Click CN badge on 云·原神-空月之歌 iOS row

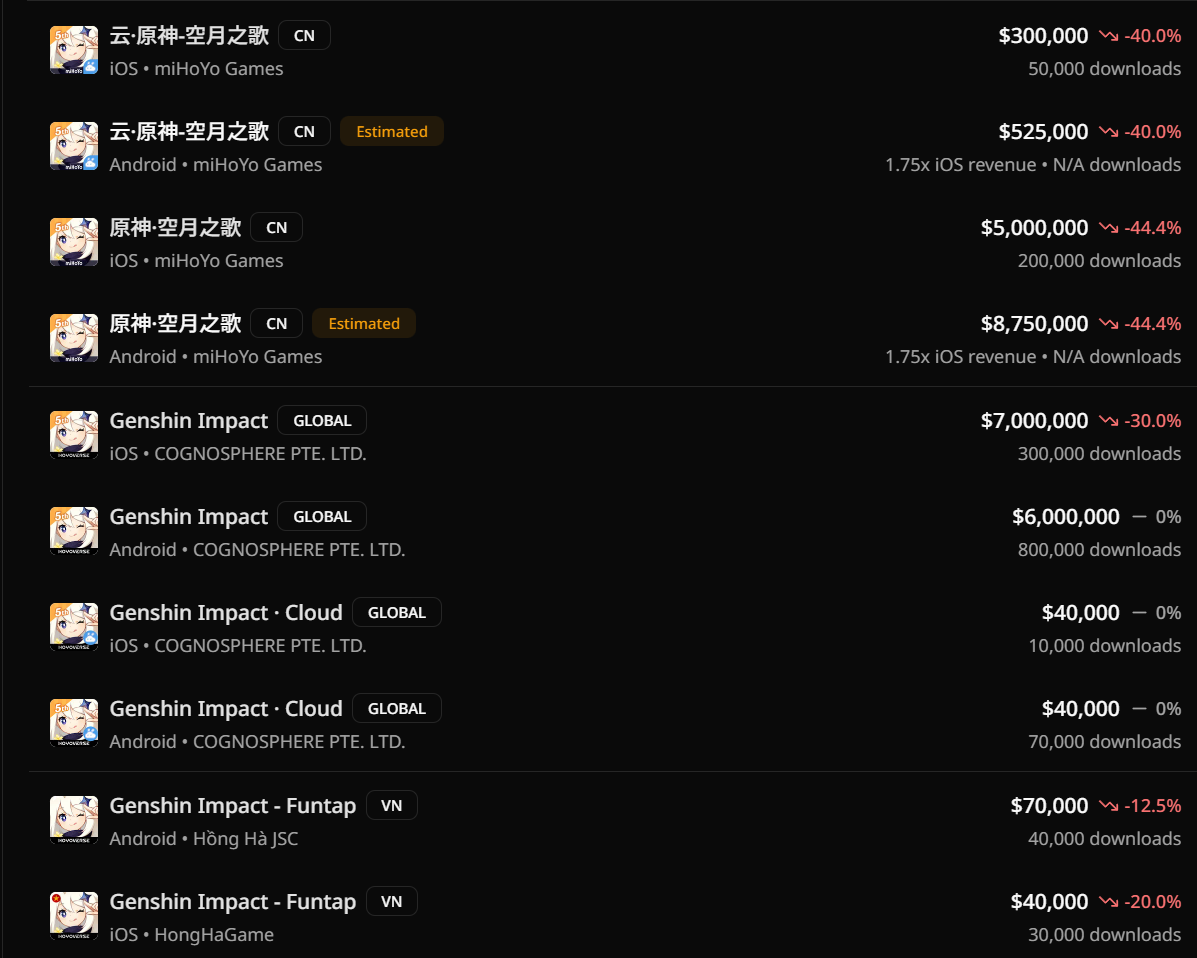pyautogui.click(x=304, y=36)
